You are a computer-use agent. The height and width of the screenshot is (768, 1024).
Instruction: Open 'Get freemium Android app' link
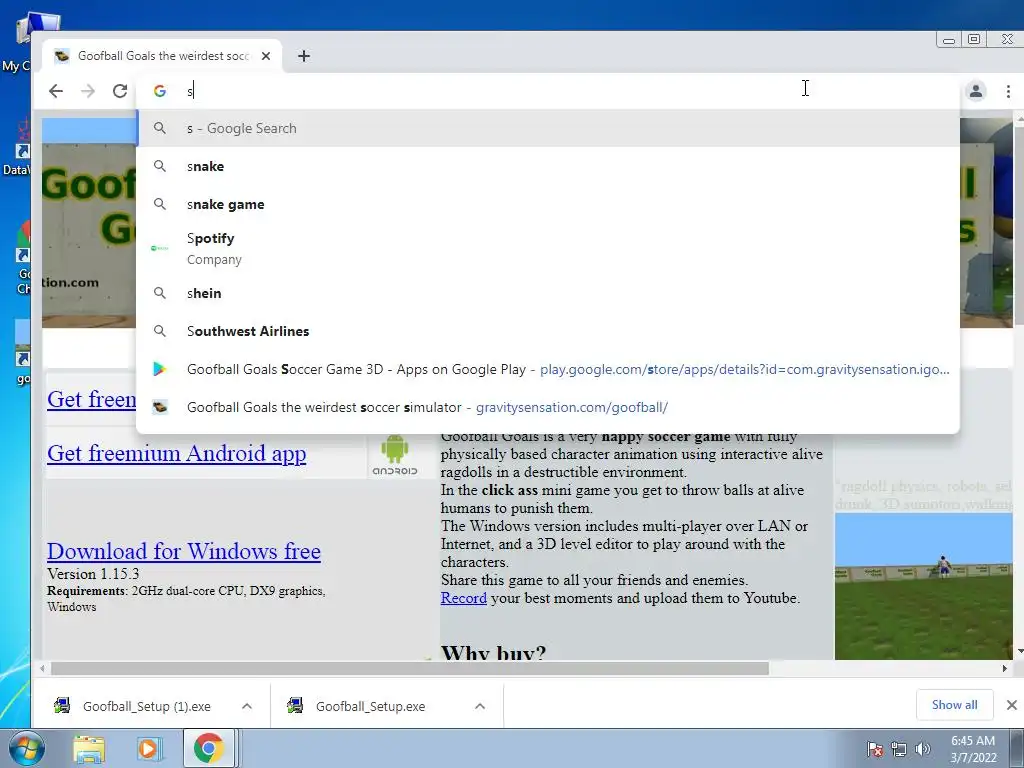tap(176, 453)
